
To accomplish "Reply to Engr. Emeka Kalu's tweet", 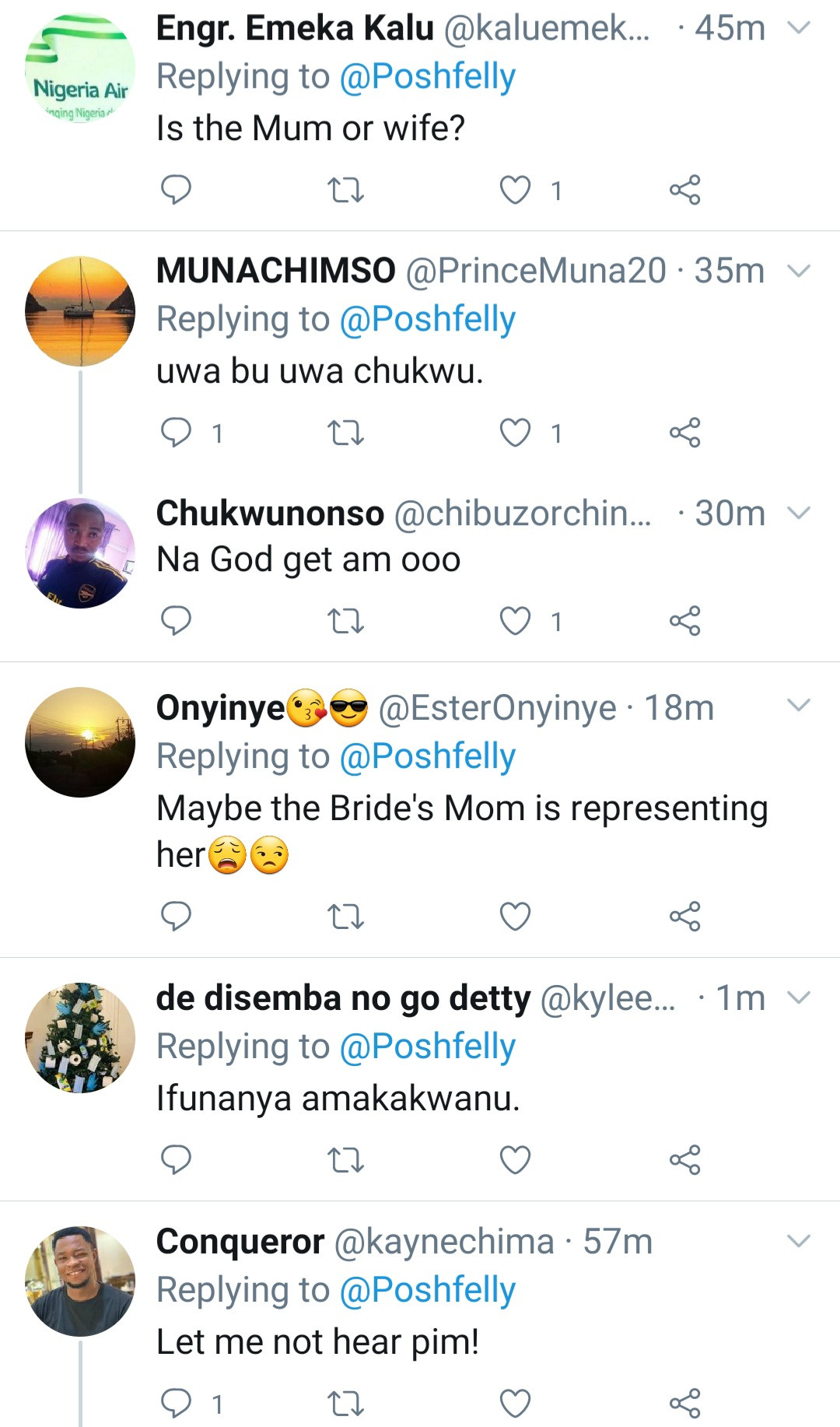I will [x=176, y=190].
